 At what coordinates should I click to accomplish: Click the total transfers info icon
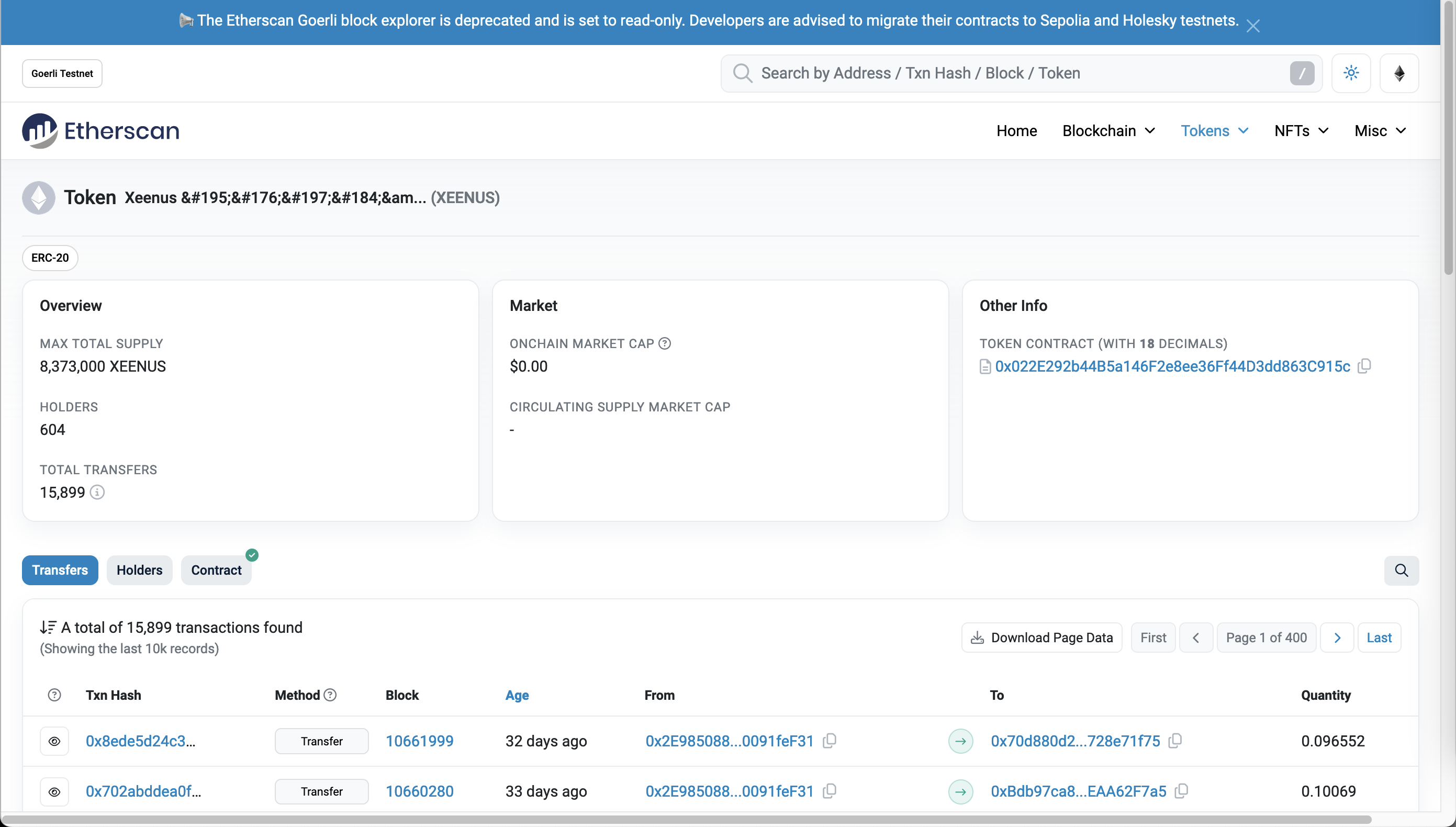97,493
